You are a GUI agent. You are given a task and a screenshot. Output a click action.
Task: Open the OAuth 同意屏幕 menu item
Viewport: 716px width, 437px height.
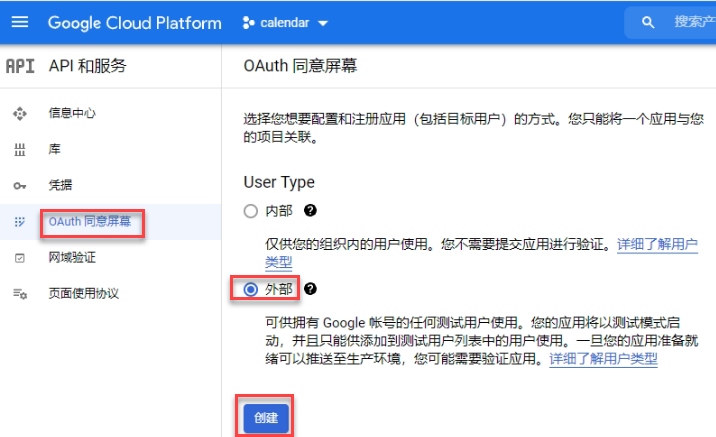90,221
